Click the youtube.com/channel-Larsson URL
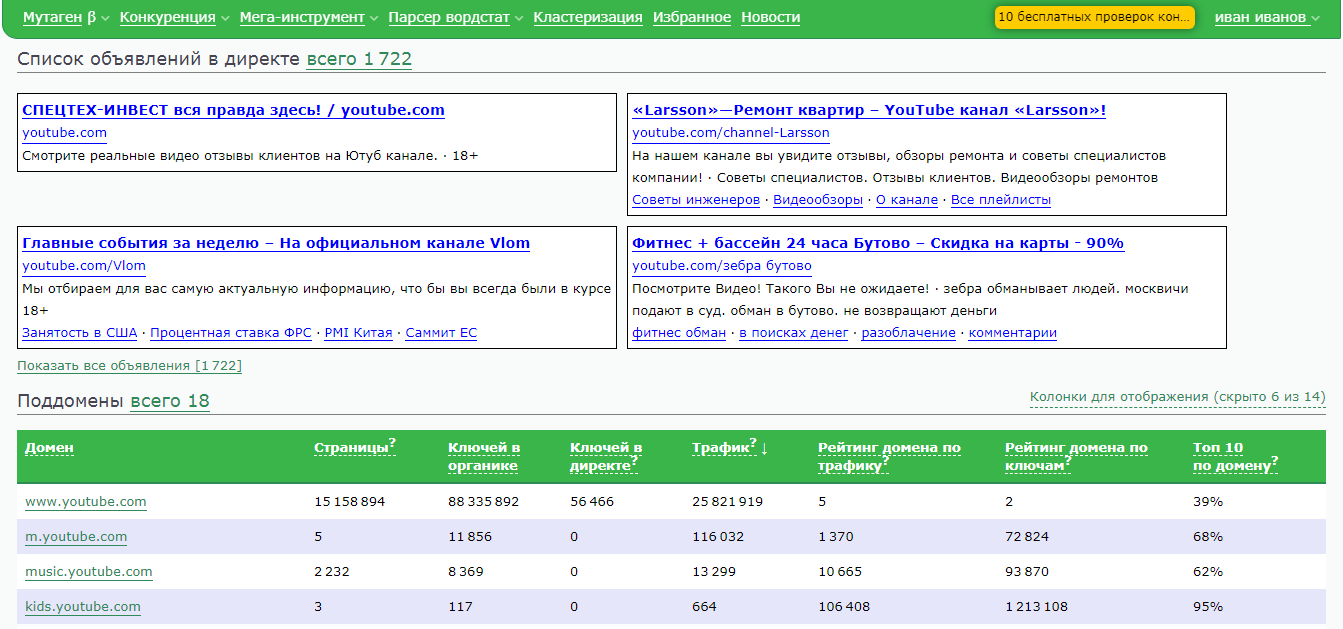1343x629 pixels. [731, 133]
